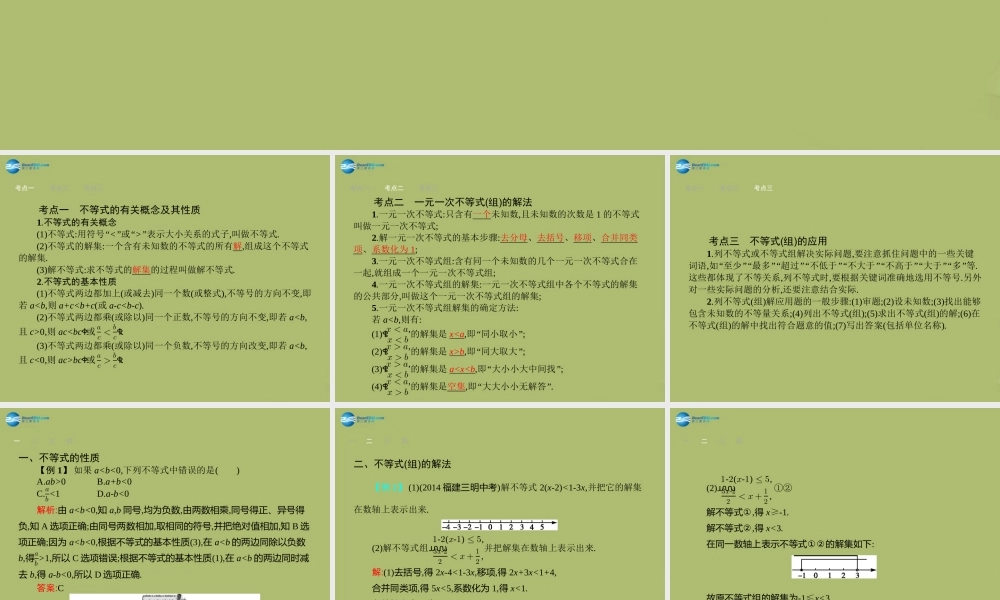The image size is (1000, 600).
Task: Click the line 解不等式①,得 x≥-1
Action: [x=747, y=512]
